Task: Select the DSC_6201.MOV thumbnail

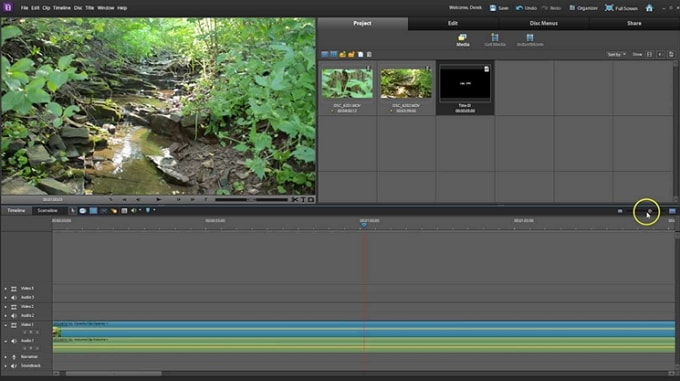Action: (347, 84)
